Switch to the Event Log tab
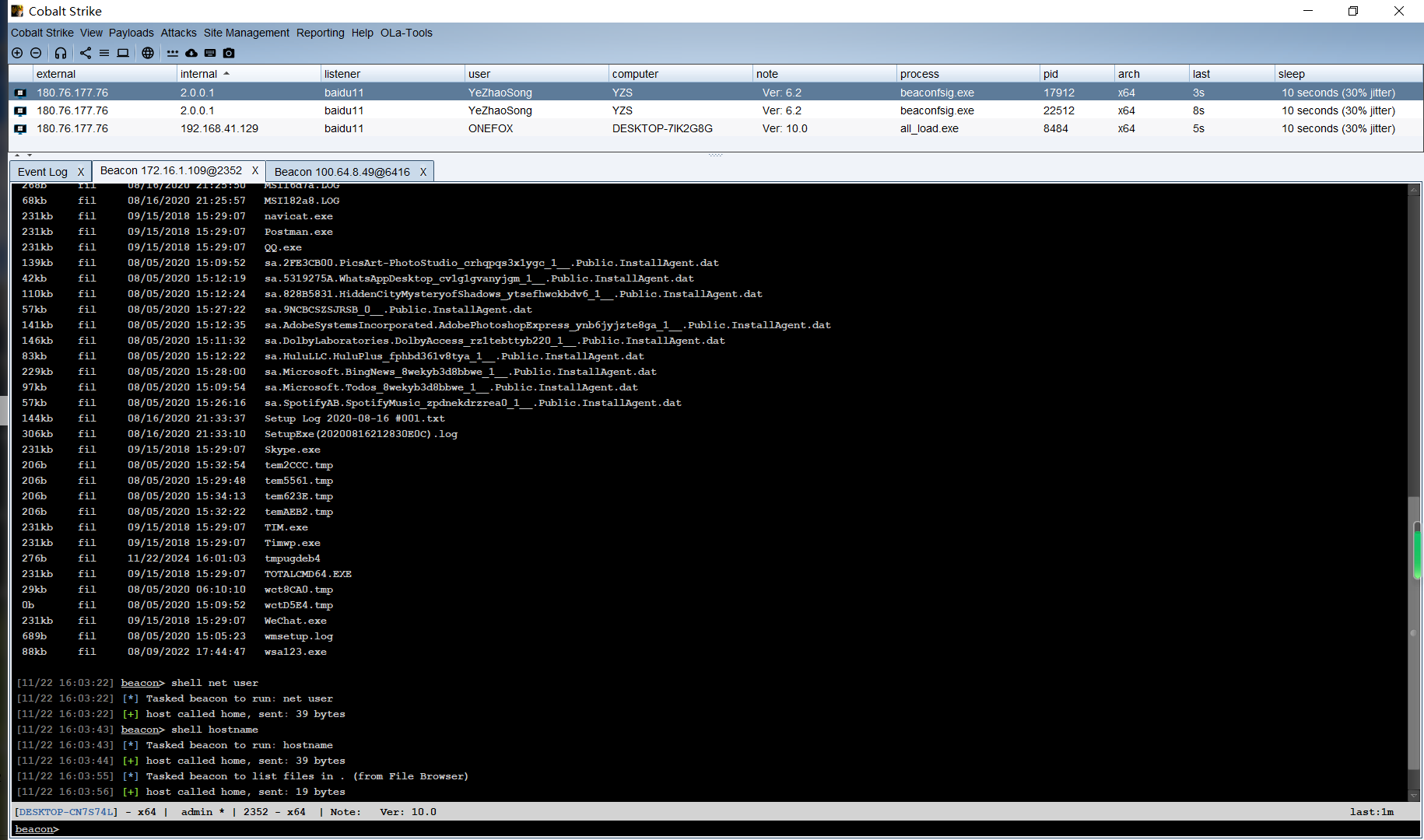The image size is (1424, 840). pyautogui.click(x=43, y=172)
